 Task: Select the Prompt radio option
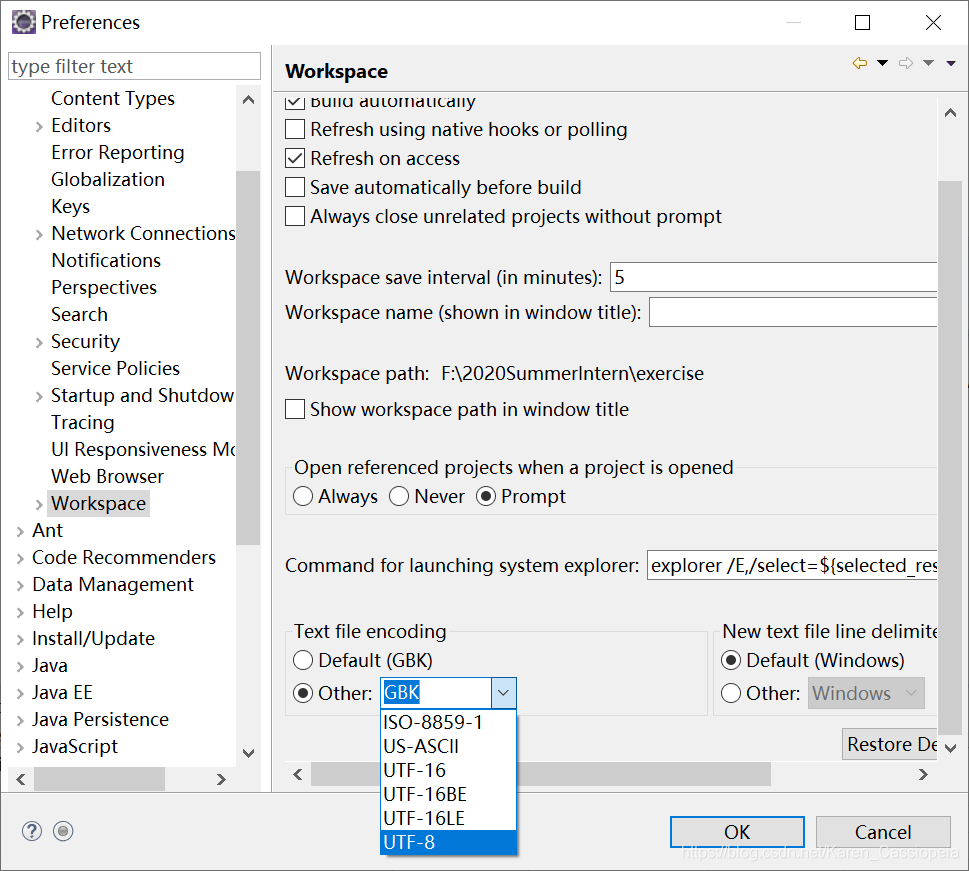tap(486, 496)
